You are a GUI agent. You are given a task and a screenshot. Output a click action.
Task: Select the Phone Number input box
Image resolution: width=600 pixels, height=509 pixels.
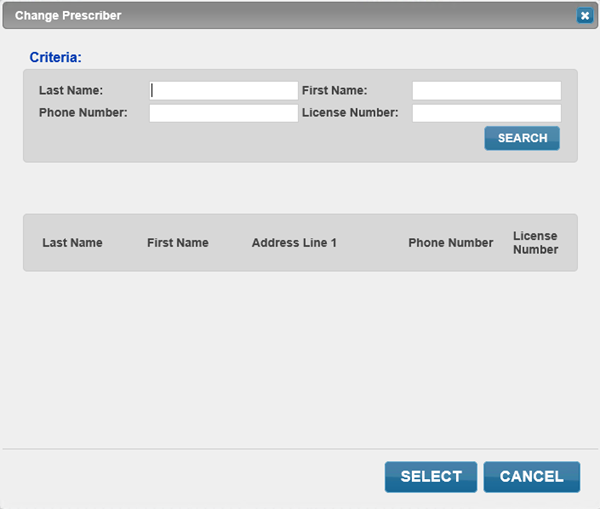click(223, 113)
